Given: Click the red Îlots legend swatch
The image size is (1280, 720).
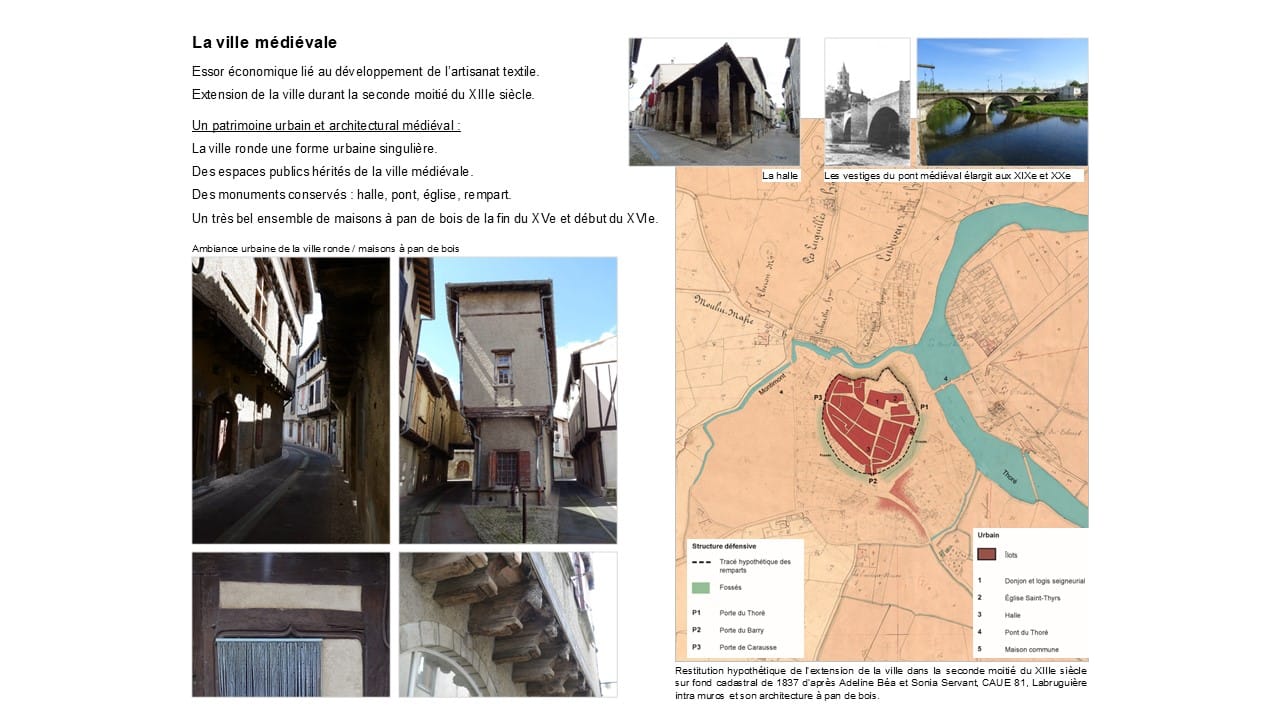Looking at the screenshot, I should [x=987, y=554].
